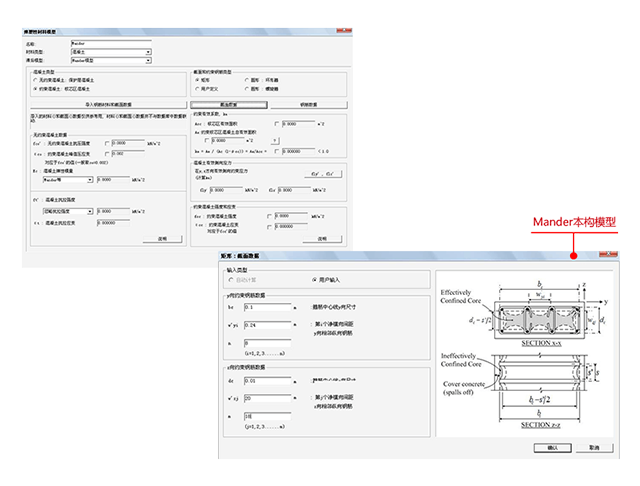Image resolution: width=640 pixels, height=486 pixels.
Task: Close the rectangular section data dialog
Action: pyautogui.click(x=608, y=254)
